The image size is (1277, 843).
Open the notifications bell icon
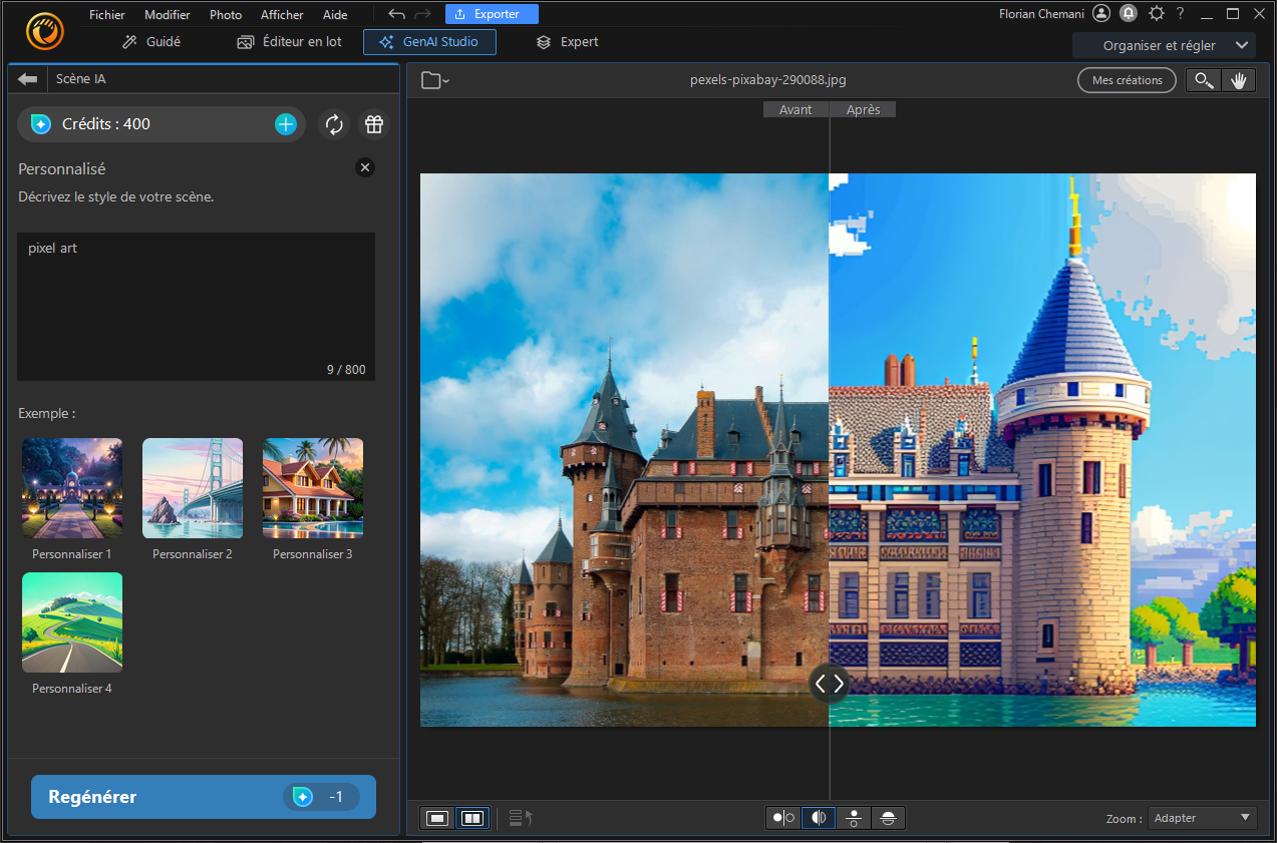point(1128,13)
